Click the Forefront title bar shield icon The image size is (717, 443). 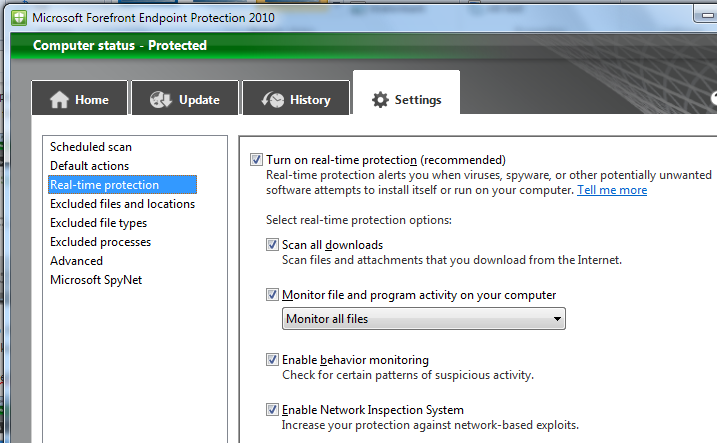(15, 19)
